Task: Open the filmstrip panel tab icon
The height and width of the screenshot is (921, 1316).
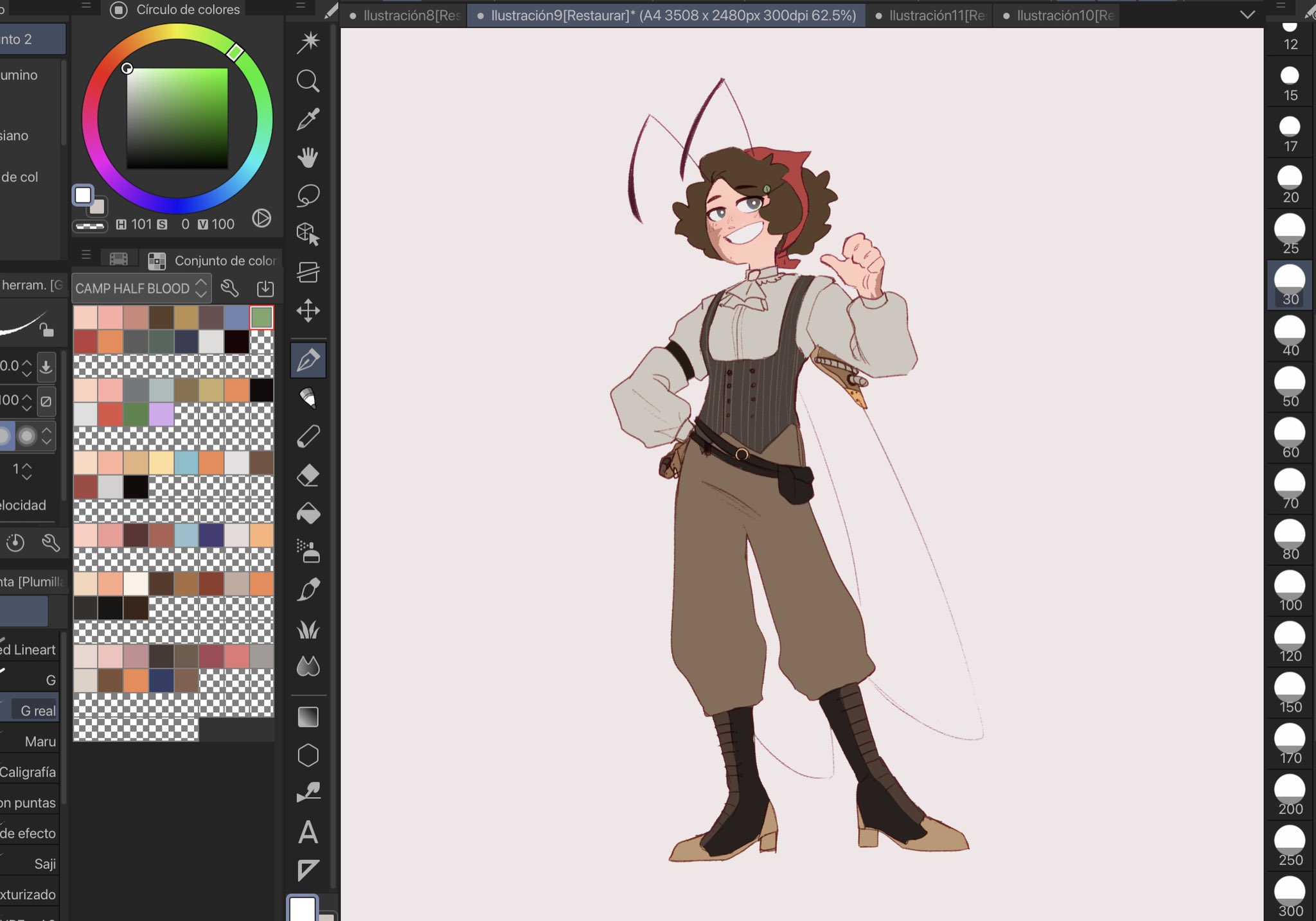Action: click(x=119, y=259)
